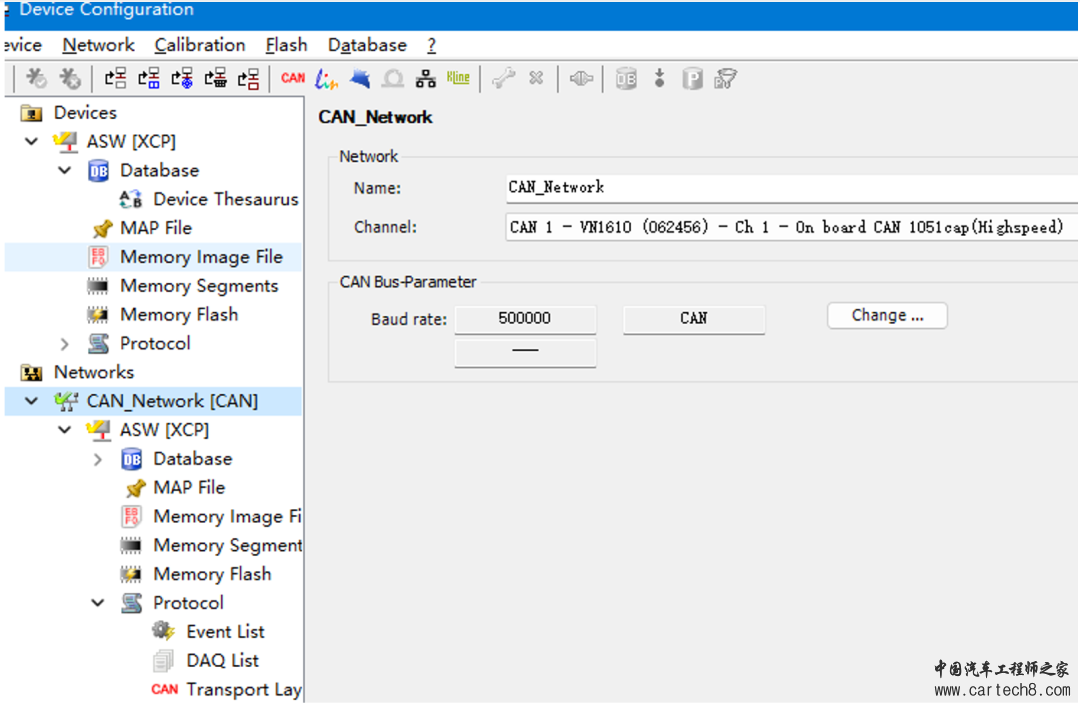Select Memory Segments under Devices
Image resolution: width=1080 pixels, height=706 pixels.
coord(199,286)
